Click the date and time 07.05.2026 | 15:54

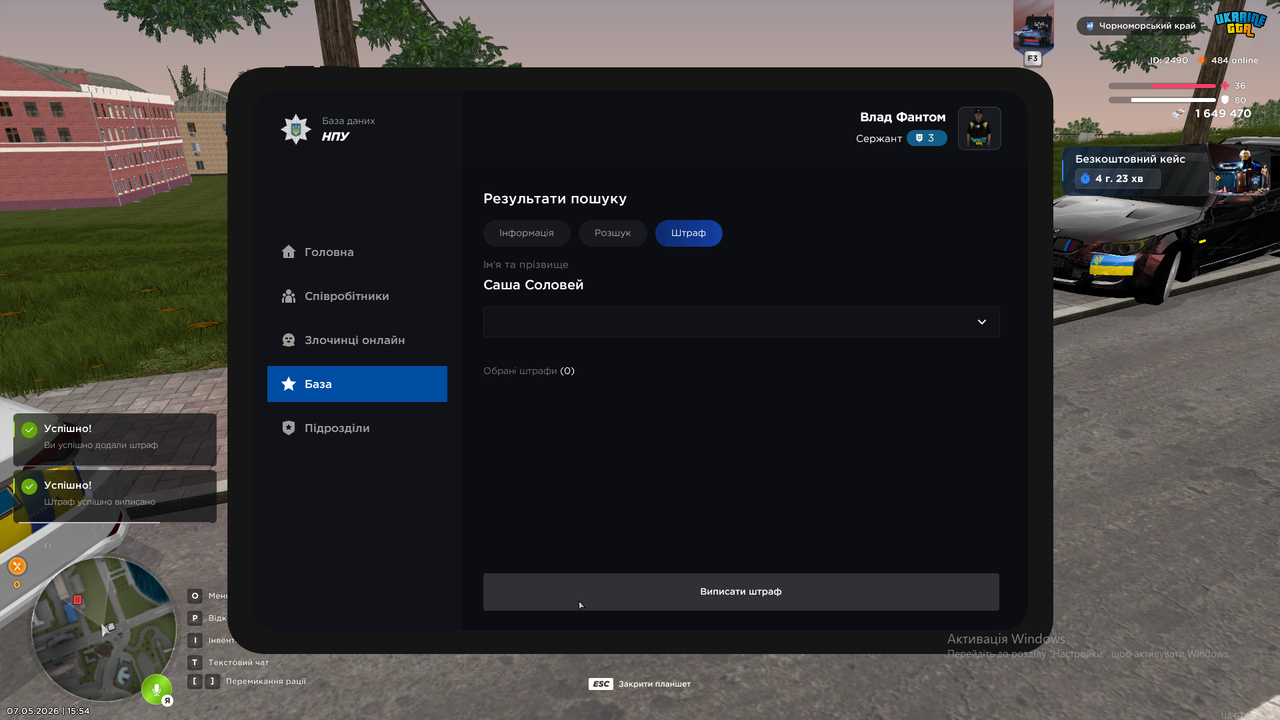click(x=48, y=711)
